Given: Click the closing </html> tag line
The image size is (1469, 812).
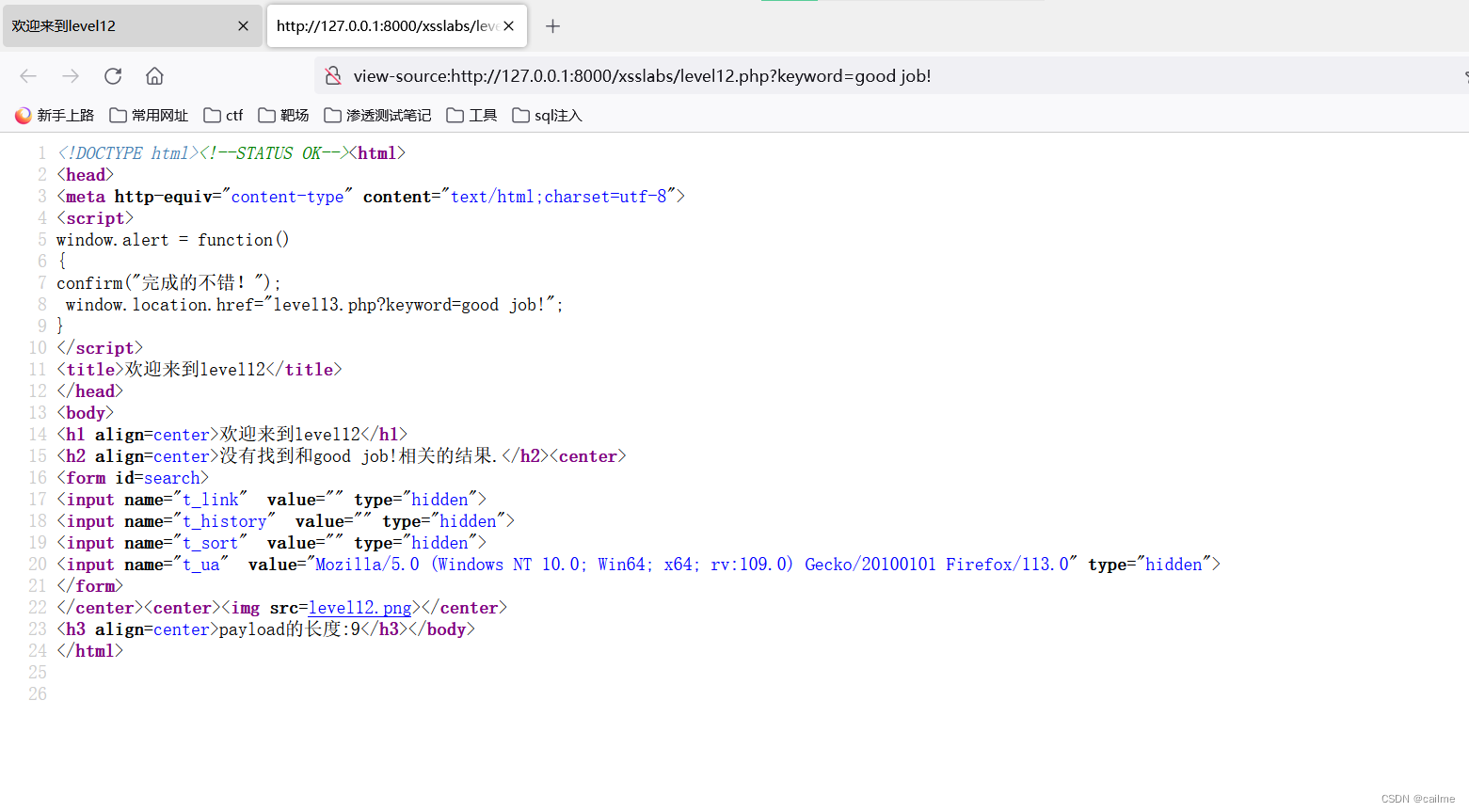Looking at the screenshot, I should [89, 651].
